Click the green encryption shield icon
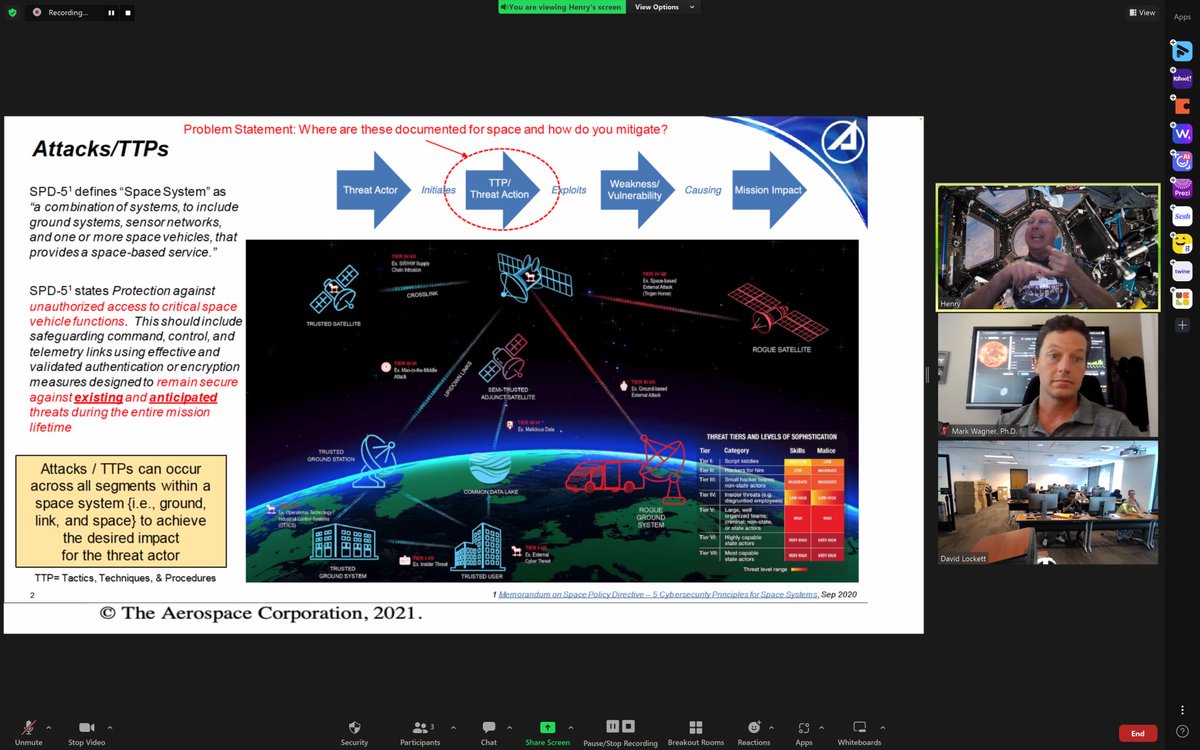This screenshot has height=750, width=1200. [10, 12]
